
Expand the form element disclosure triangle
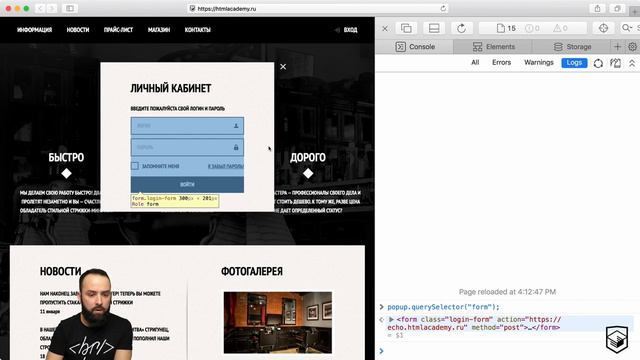[391, 320]
